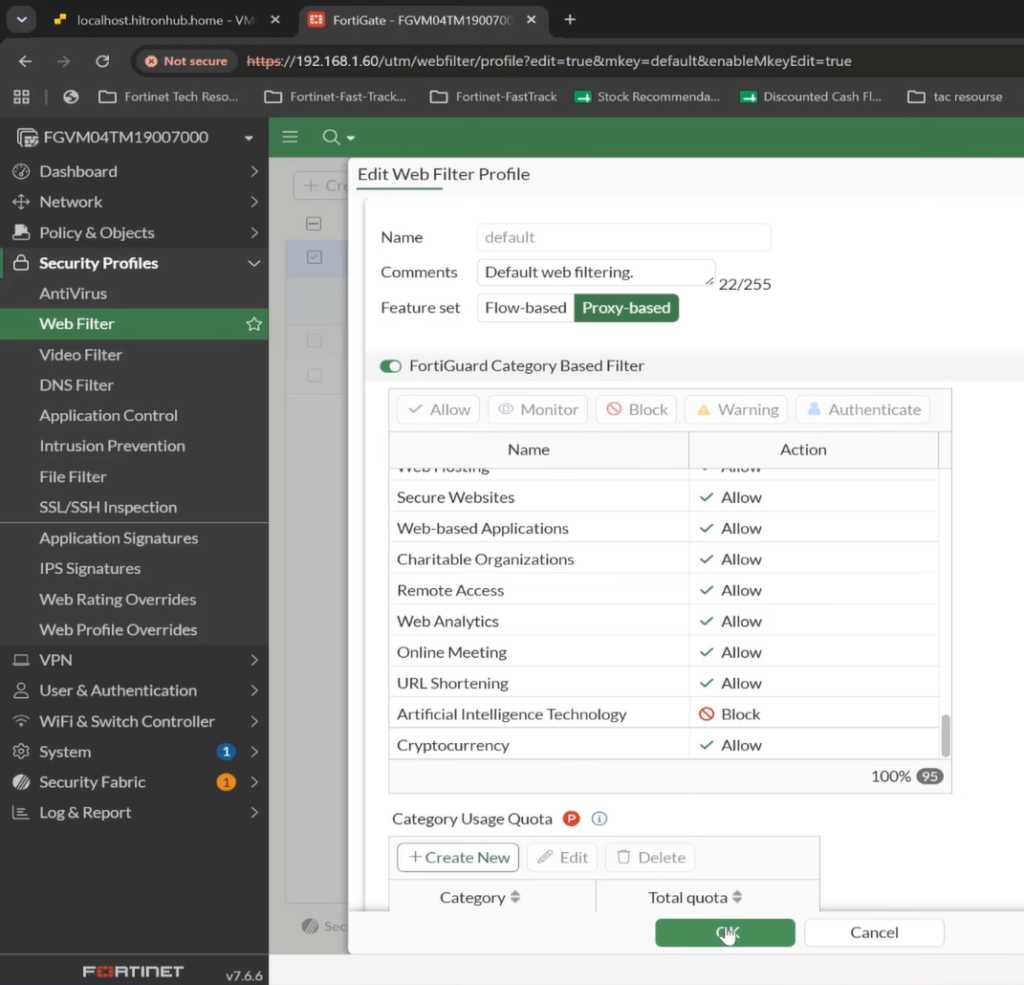Sort by Category column header arrows
Viewport: 1024px width, 985px height.
[x=515, y=897]
